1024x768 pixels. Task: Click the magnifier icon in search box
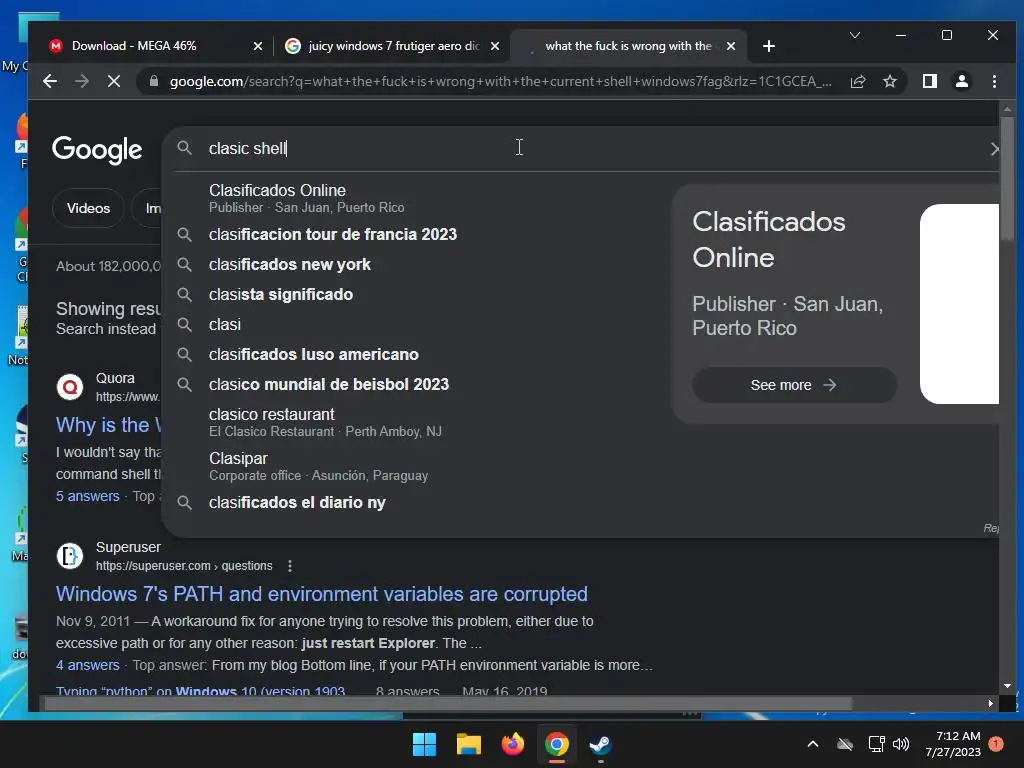tap(185, 148)
